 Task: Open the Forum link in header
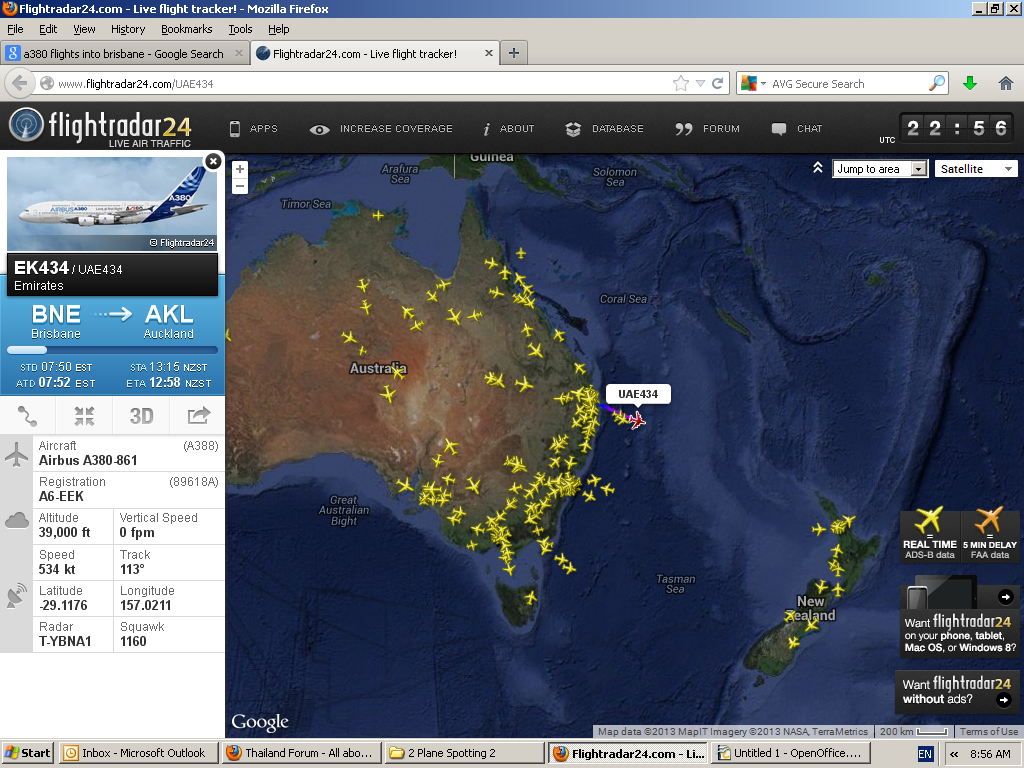pos(708,129)
